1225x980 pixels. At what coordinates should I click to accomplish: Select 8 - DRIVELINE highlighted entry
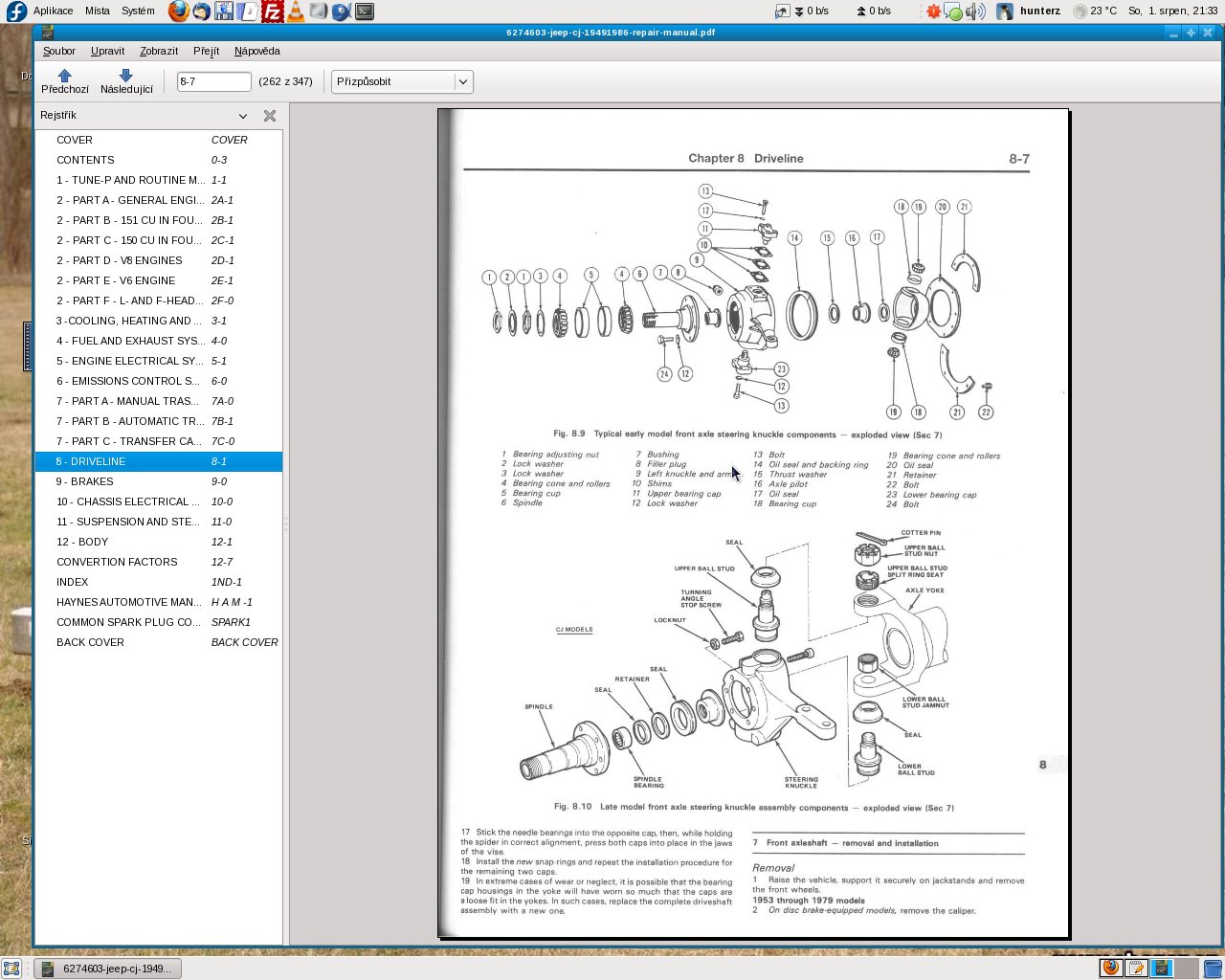click(159, 461)
